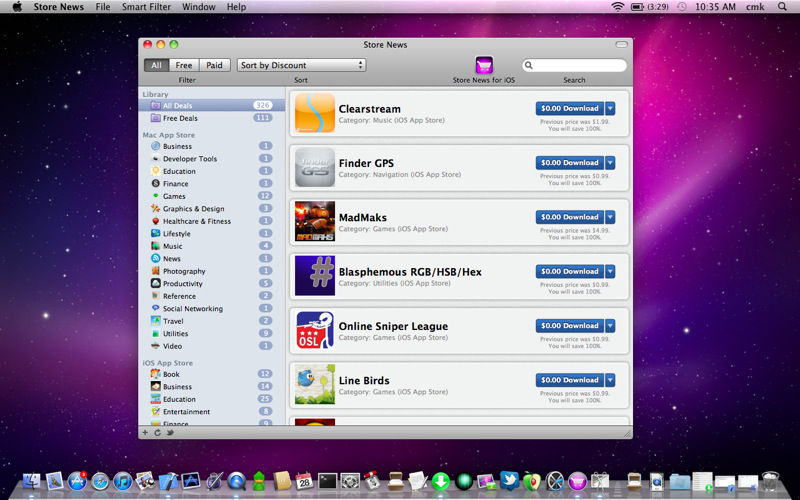Image resolution: width=800 pixels, height=500 pixels.
Task: Expand the arrow beside Blasphemous RGB/HSB/Hex's download button
Action: click(x=610, y=271)
